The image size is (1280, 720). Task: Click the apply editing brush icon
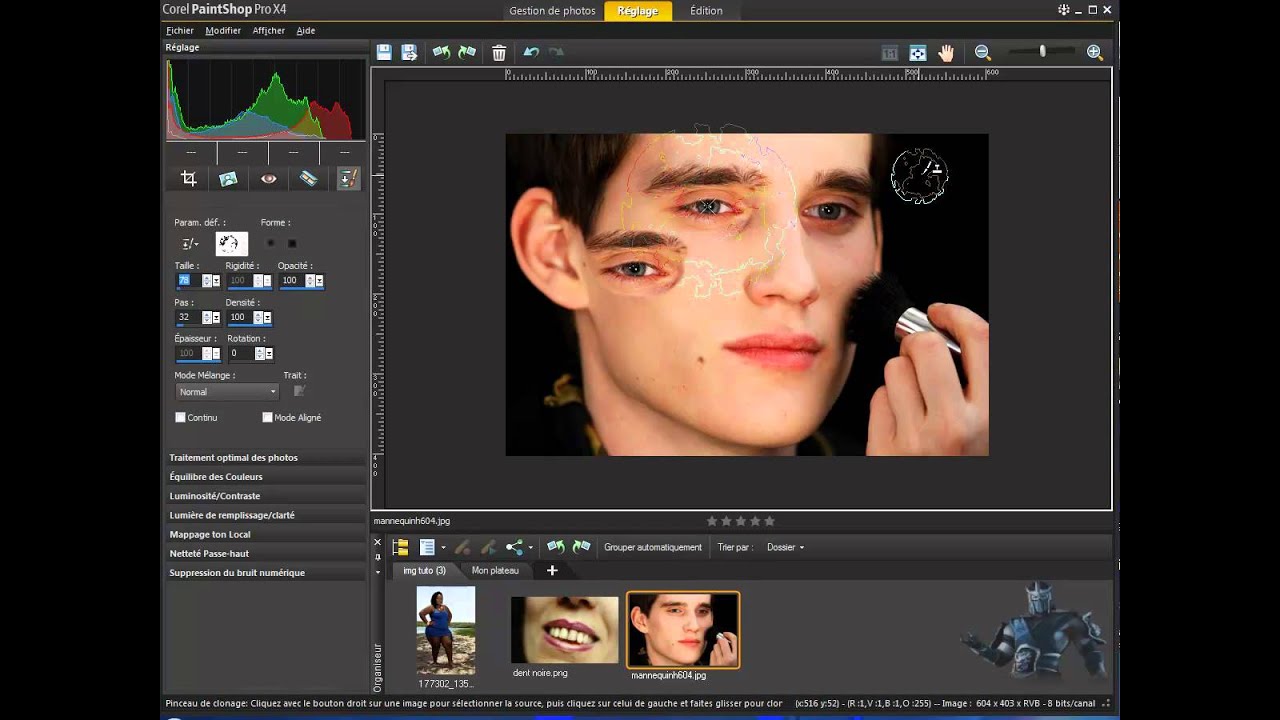(x=488, y=547)
